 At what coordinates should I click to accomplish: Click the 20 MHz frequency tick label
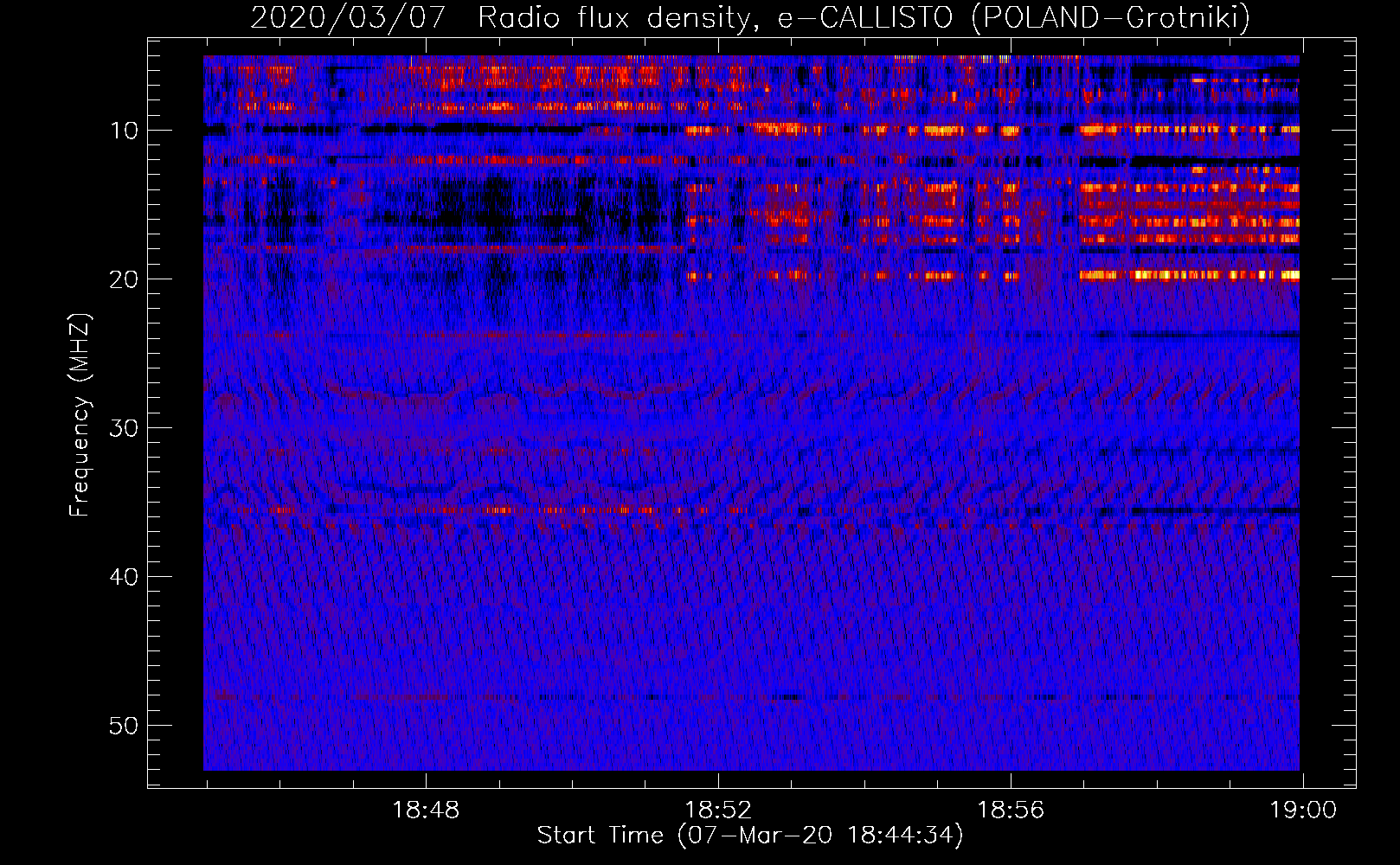[x=125, y=279]
